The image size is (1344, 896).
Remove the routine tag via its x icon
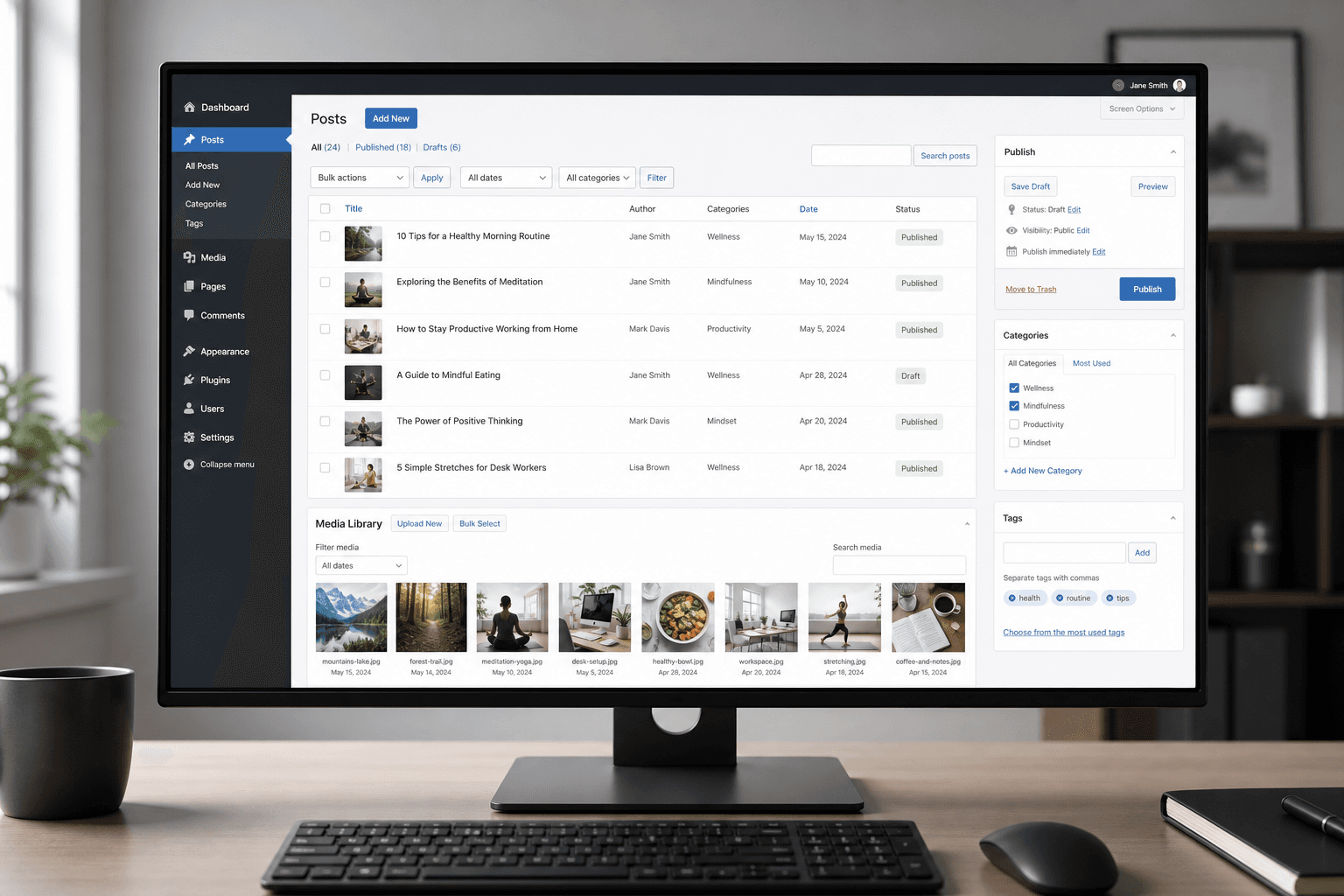click(x=1060, y=598)
